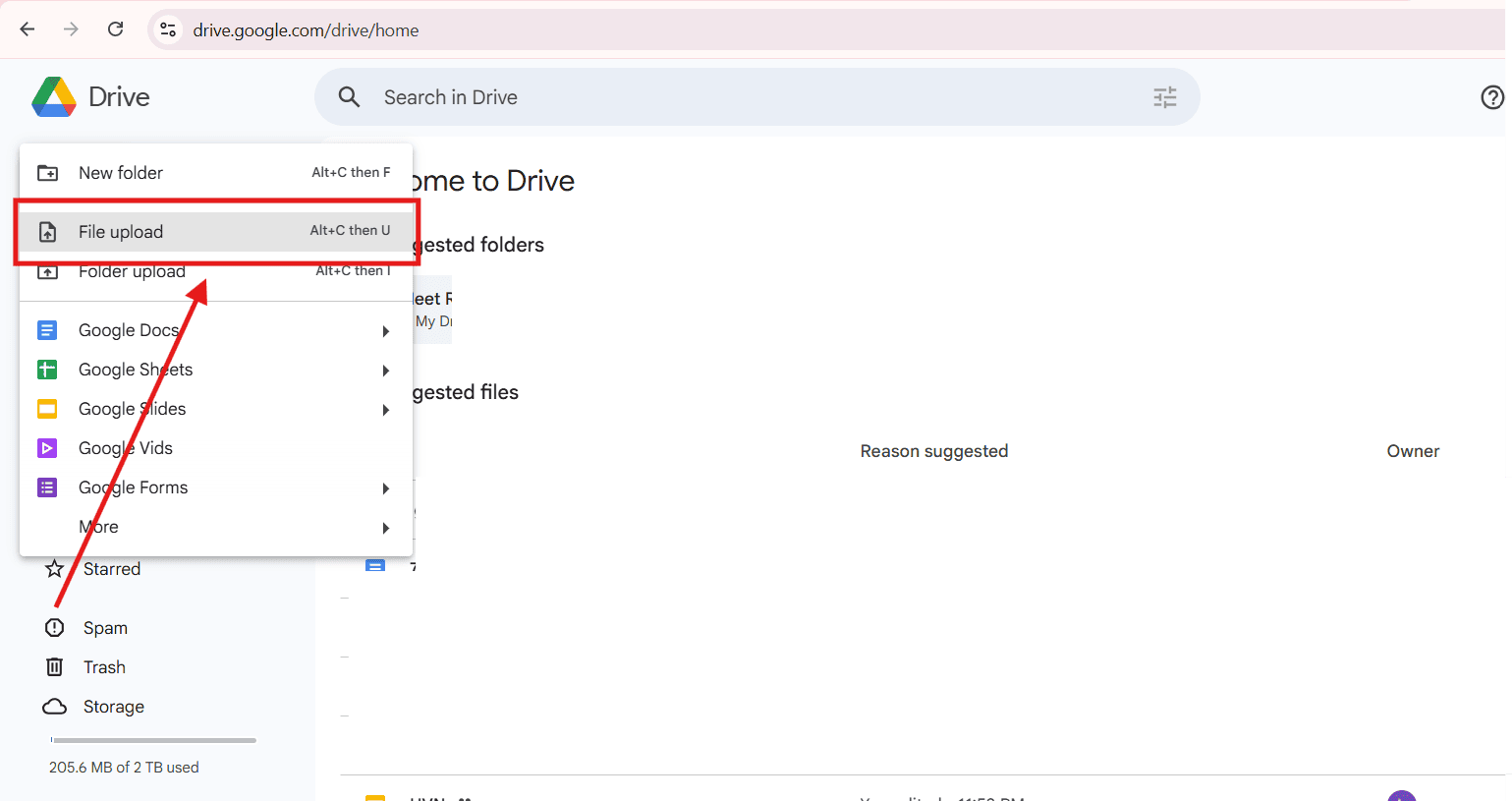The width and height of the screenshot is (1512, 801).
Task: Expand the Google Forms submenu arrow
Action: [386, 488]
